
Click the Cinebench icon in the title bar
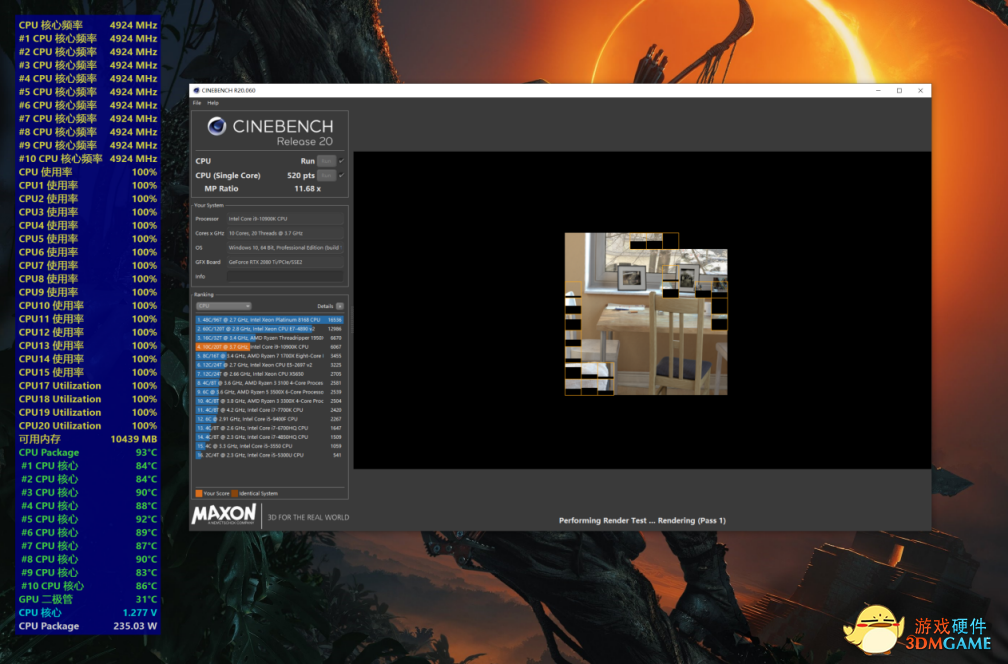[x=196, y=91]
